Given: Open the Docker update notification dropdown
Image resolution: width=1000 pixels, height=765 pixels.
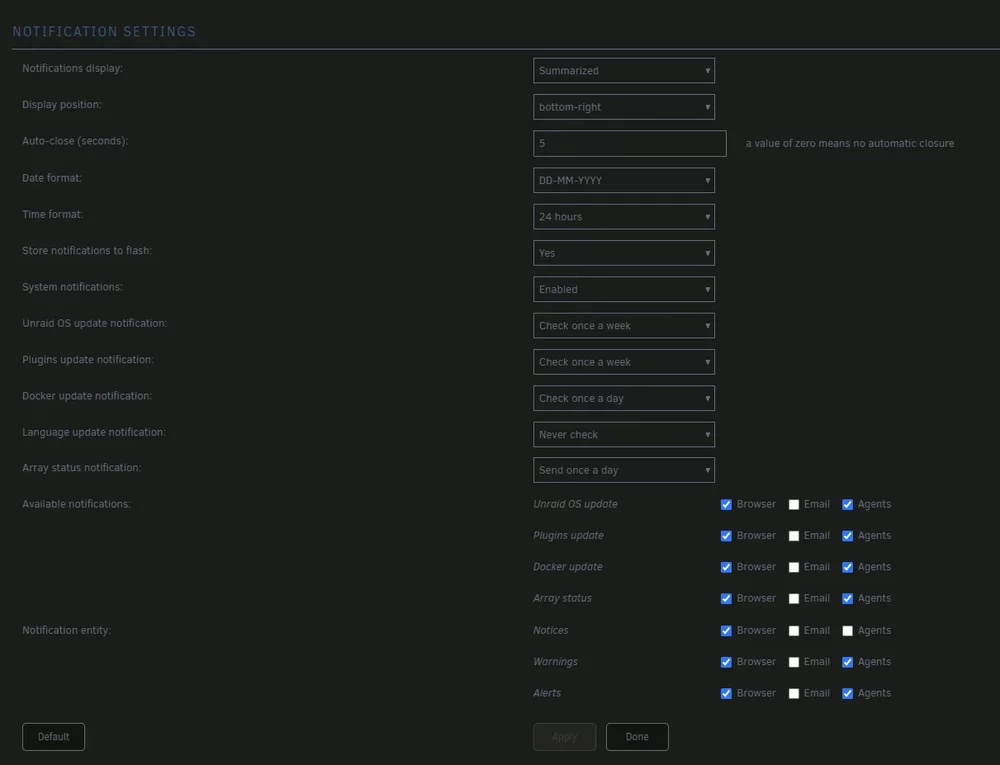Looking at the screenshot, I should pos(624,398).
